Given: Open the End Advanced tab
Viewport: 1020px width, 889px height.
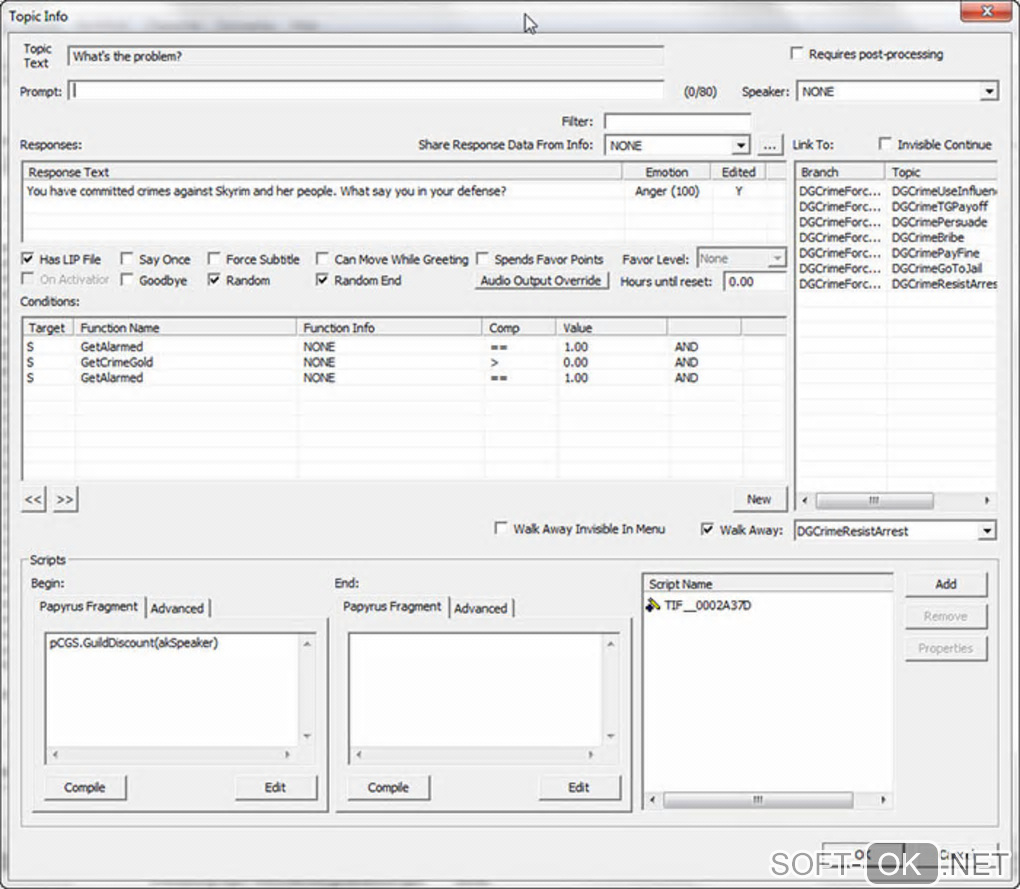Looking at the screenshot, I should [481, 608].
